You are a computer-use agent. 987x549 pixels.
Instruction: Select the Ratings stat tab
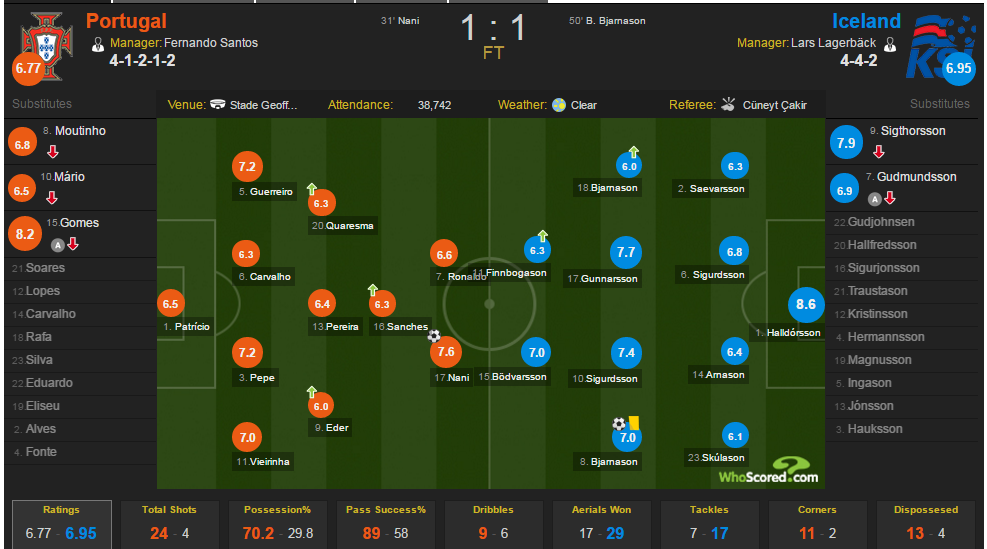(x=62, y=523)
